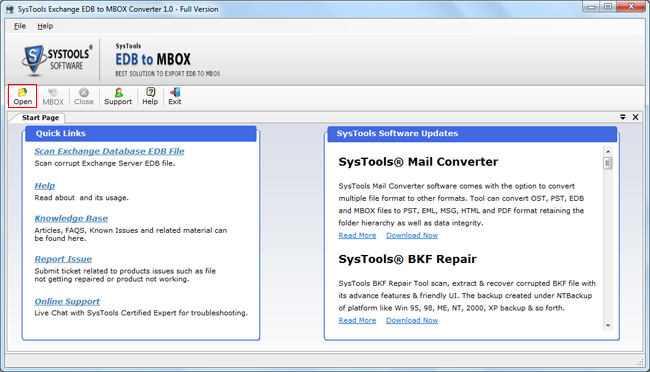The height and width of the screenshot is (372, 650).
Task: Click 'Read about and its usage.' text
Action: click(x=82, y=198)
